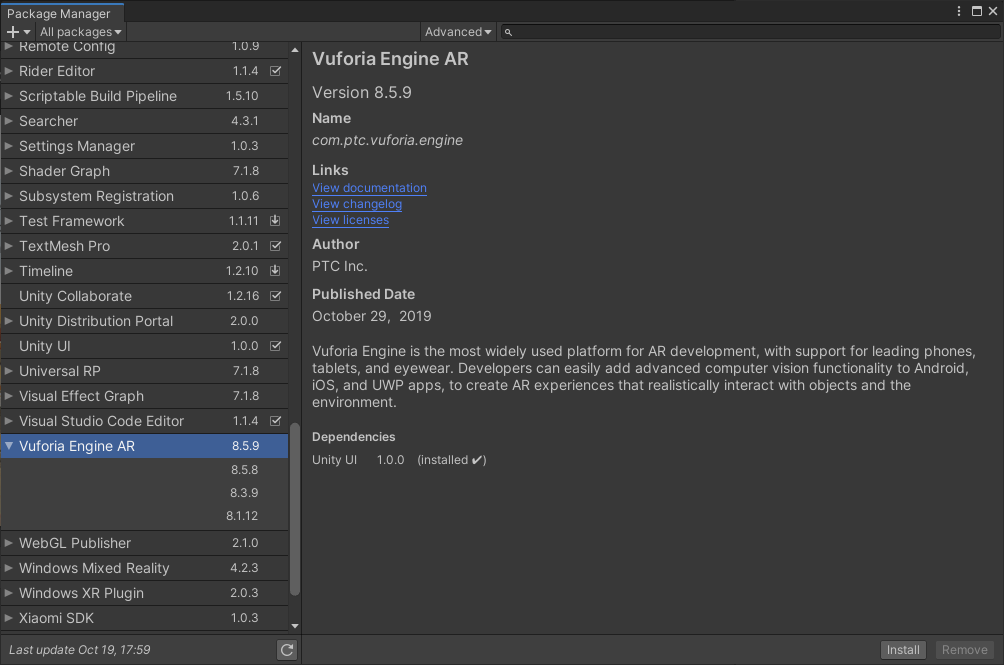The image size is (1004, 665).
Task: Expand the TextMesh Pro arrow
Action: tap(8, 246)
